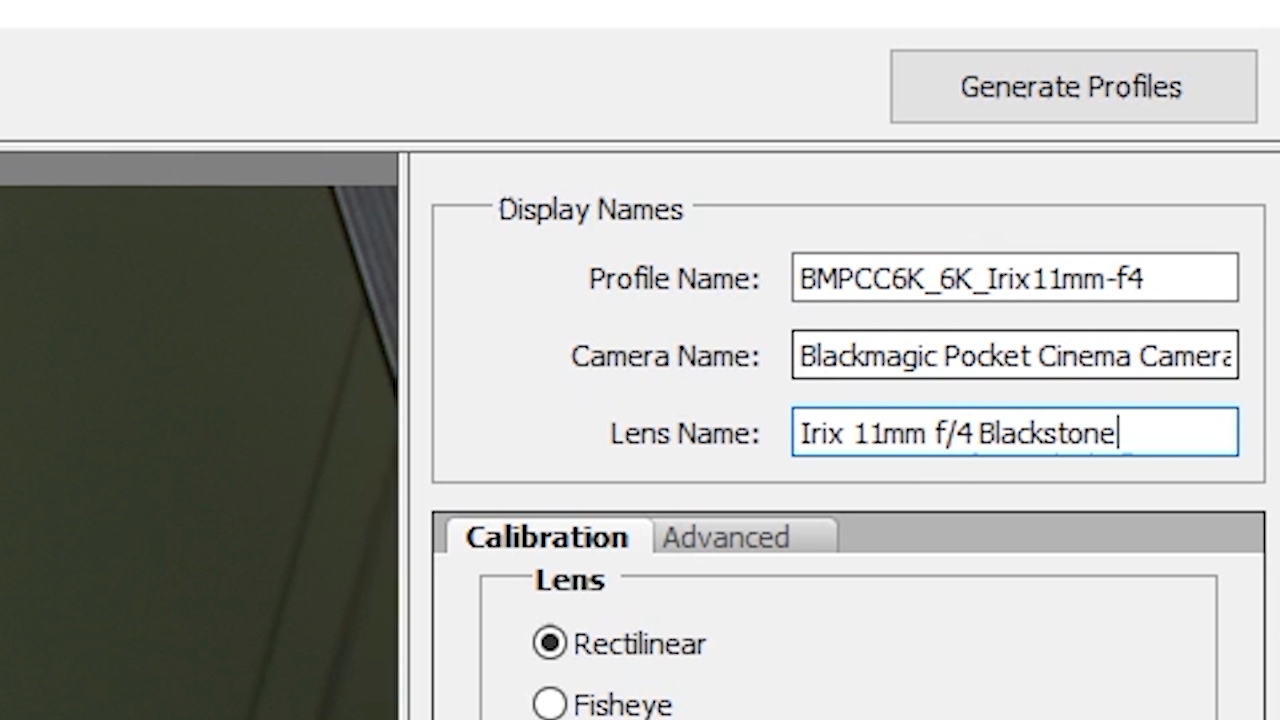Screen dimensions: 1280x720
Task: Click the Camera Name label
Action: [665, 356]
